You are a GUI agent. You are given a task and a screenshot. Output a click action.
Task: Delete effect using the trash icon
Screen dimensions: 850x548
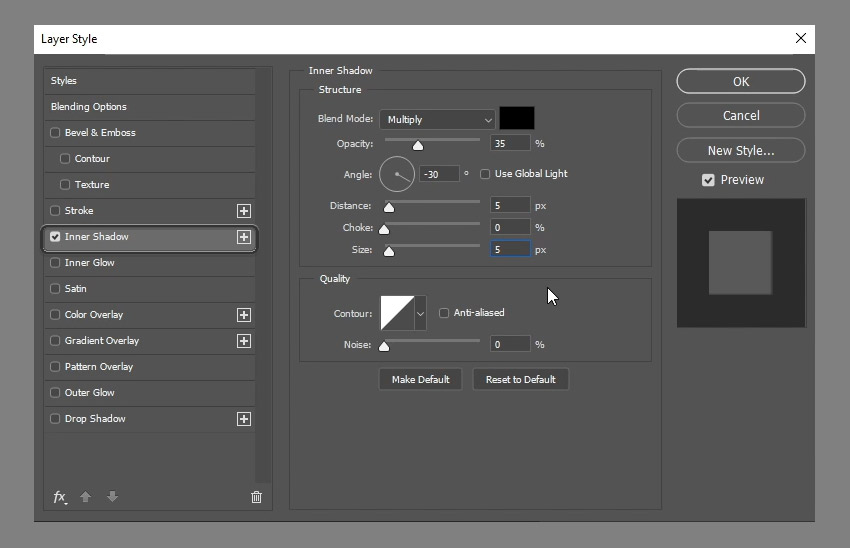[x=256, y=497]
